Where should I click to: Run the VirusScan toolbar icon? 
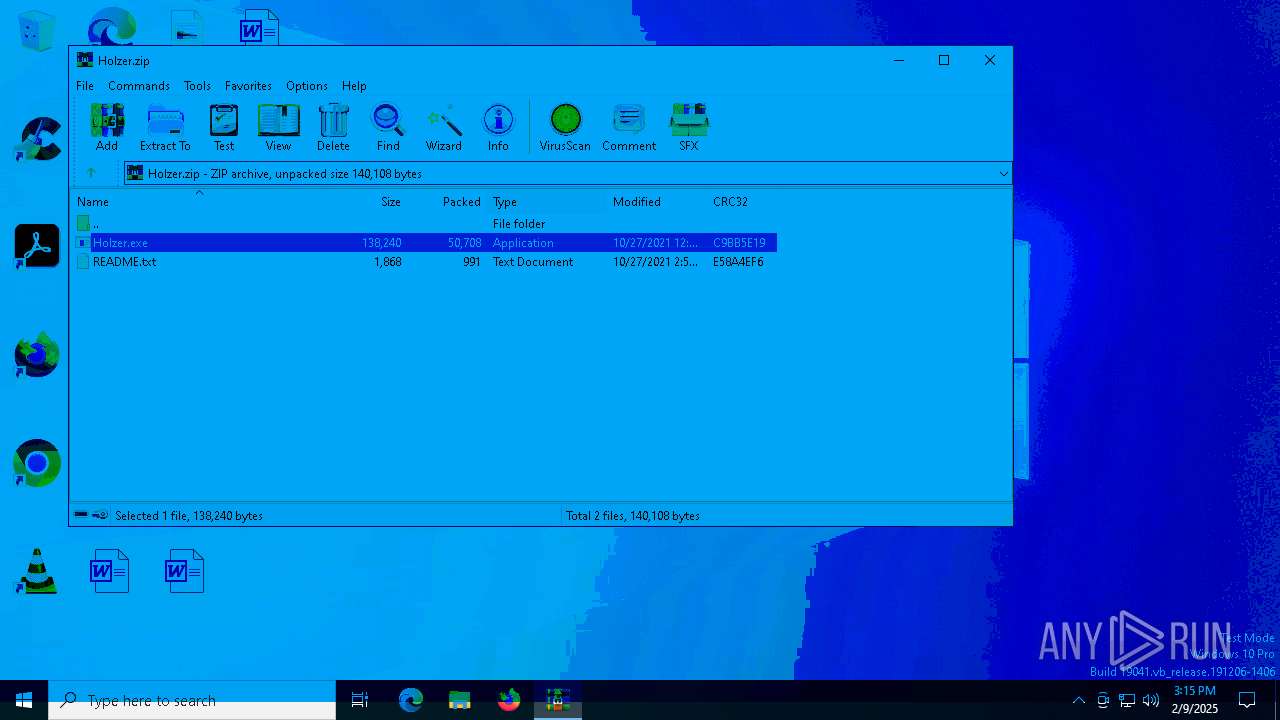tap(565, 121)
